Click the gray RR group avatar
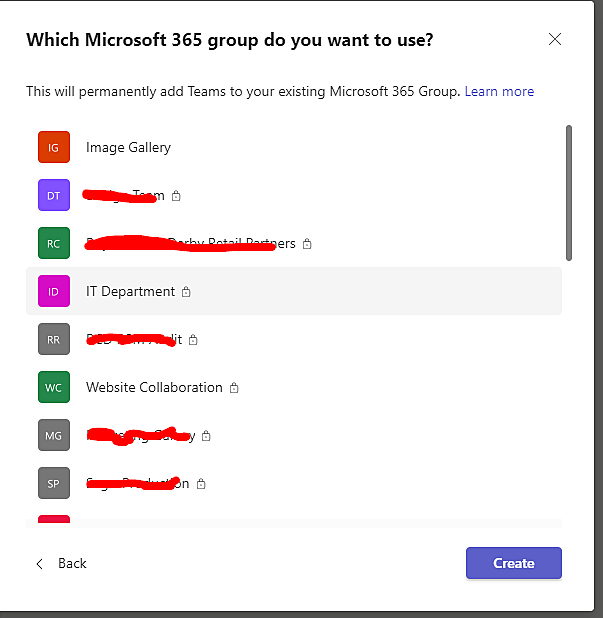 [54, 339]
